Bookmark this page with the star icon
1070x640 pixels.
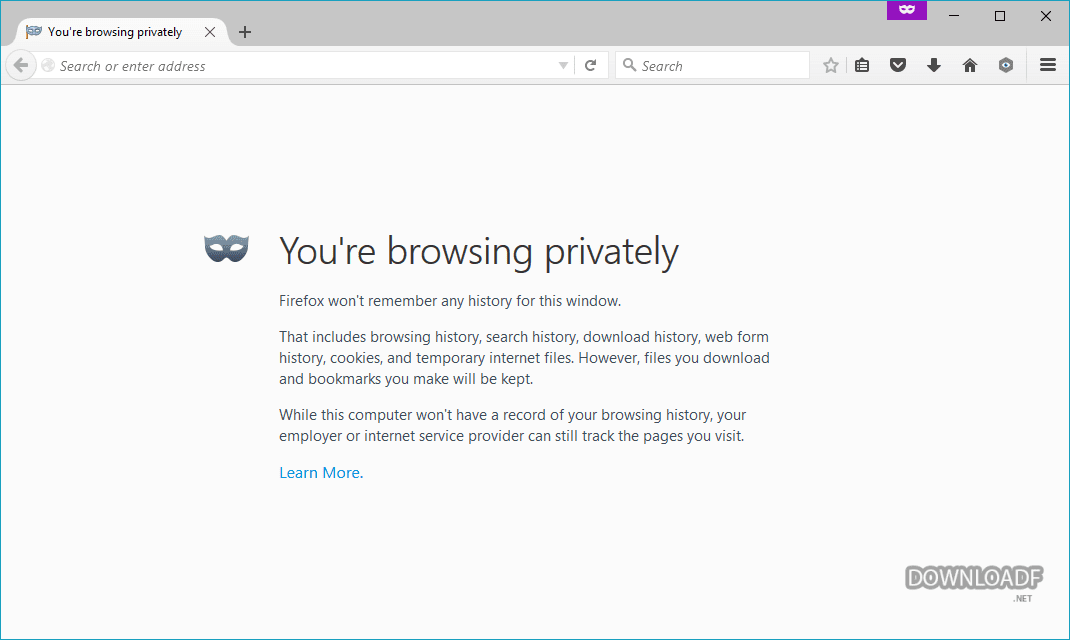830,66
